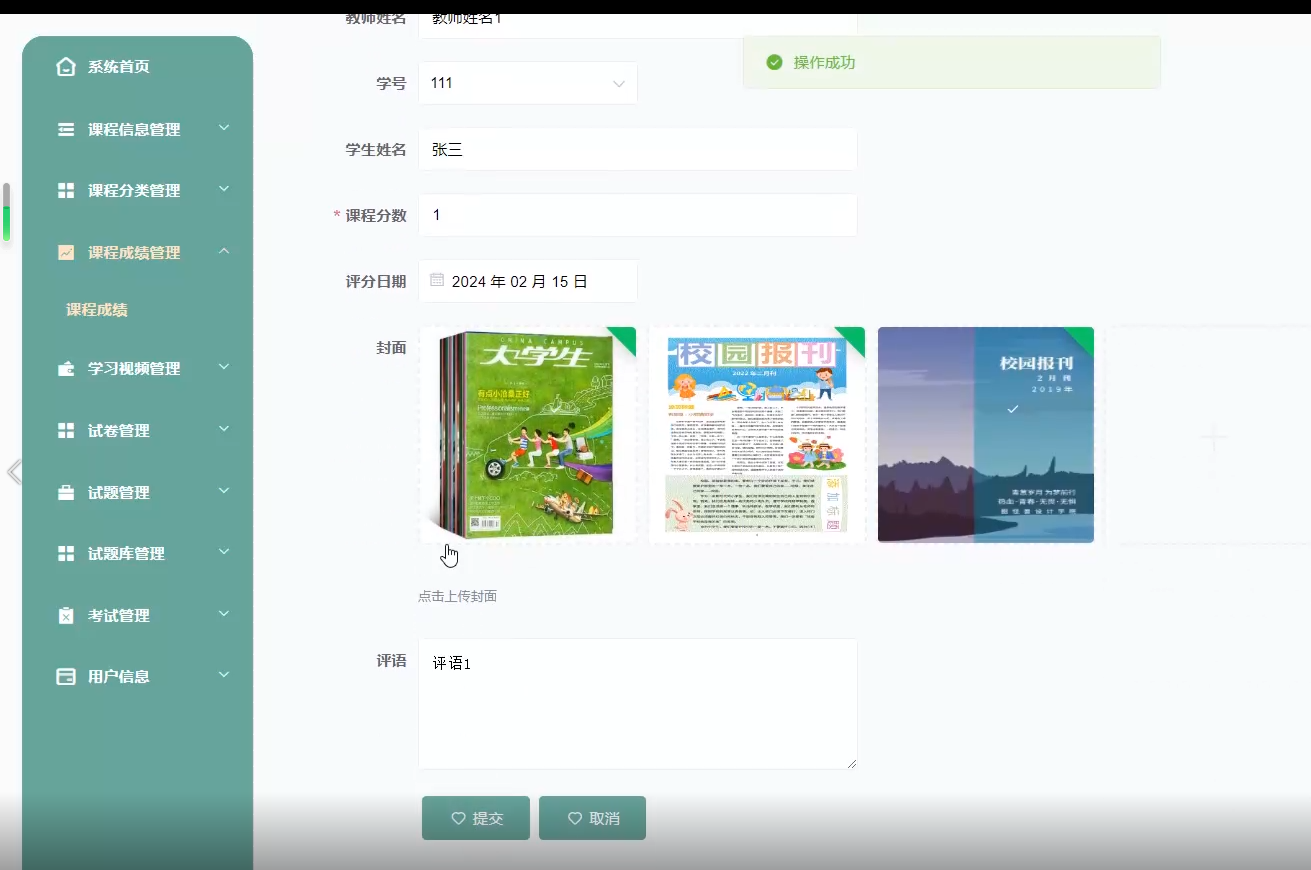Submit the form with 提交 button
1311x870 pixels.
tap(476, 818)
